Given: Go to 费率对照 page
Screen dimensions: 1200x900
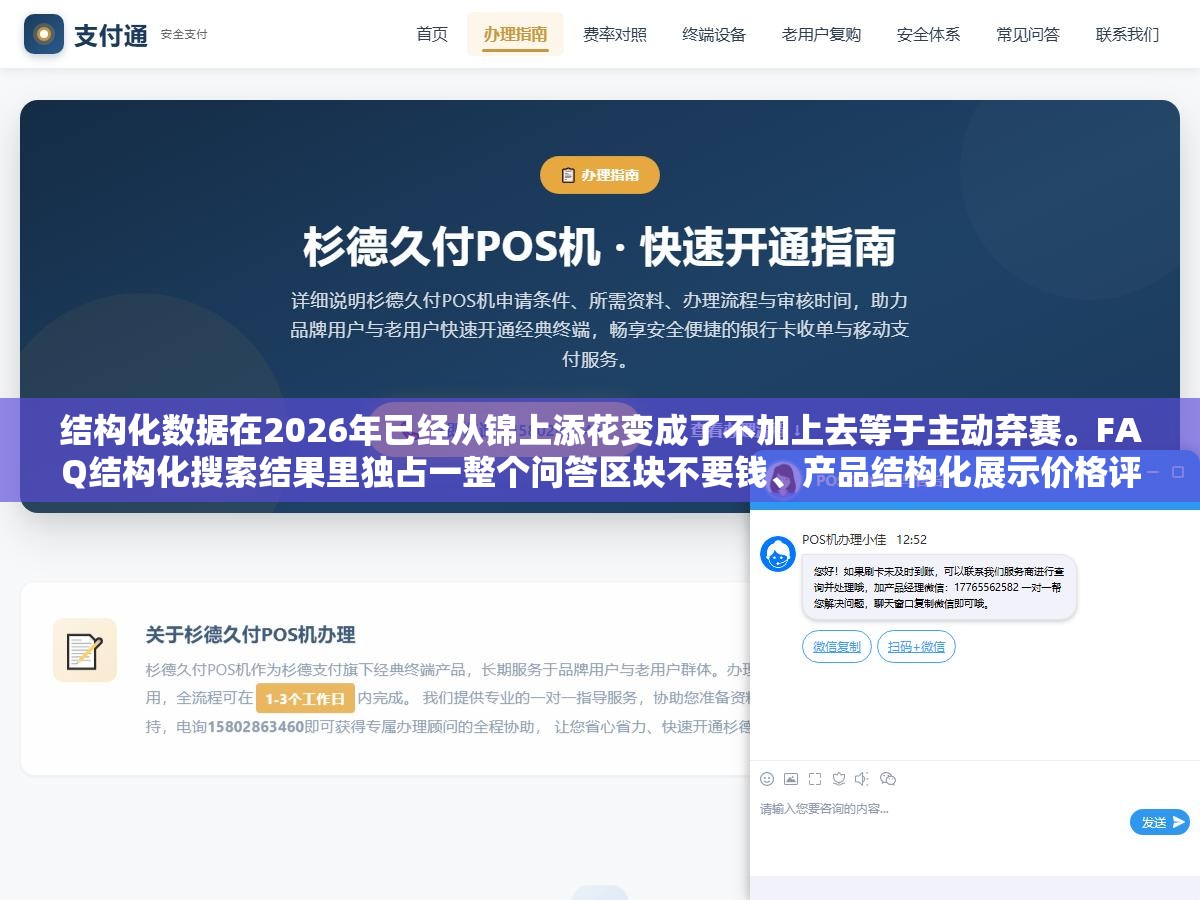Looking at the screenshot, I should pos(615,34).
